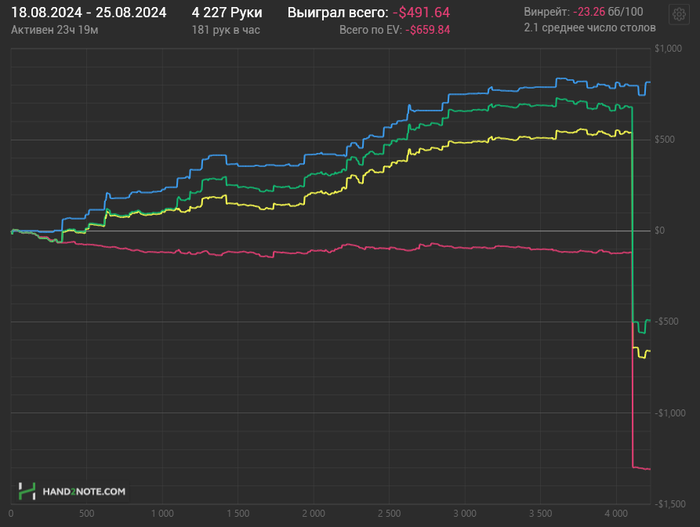Click the 'Активен 23ч 19м' active time
The height and width of the screenshot is (527, 700).
point(54,30)
